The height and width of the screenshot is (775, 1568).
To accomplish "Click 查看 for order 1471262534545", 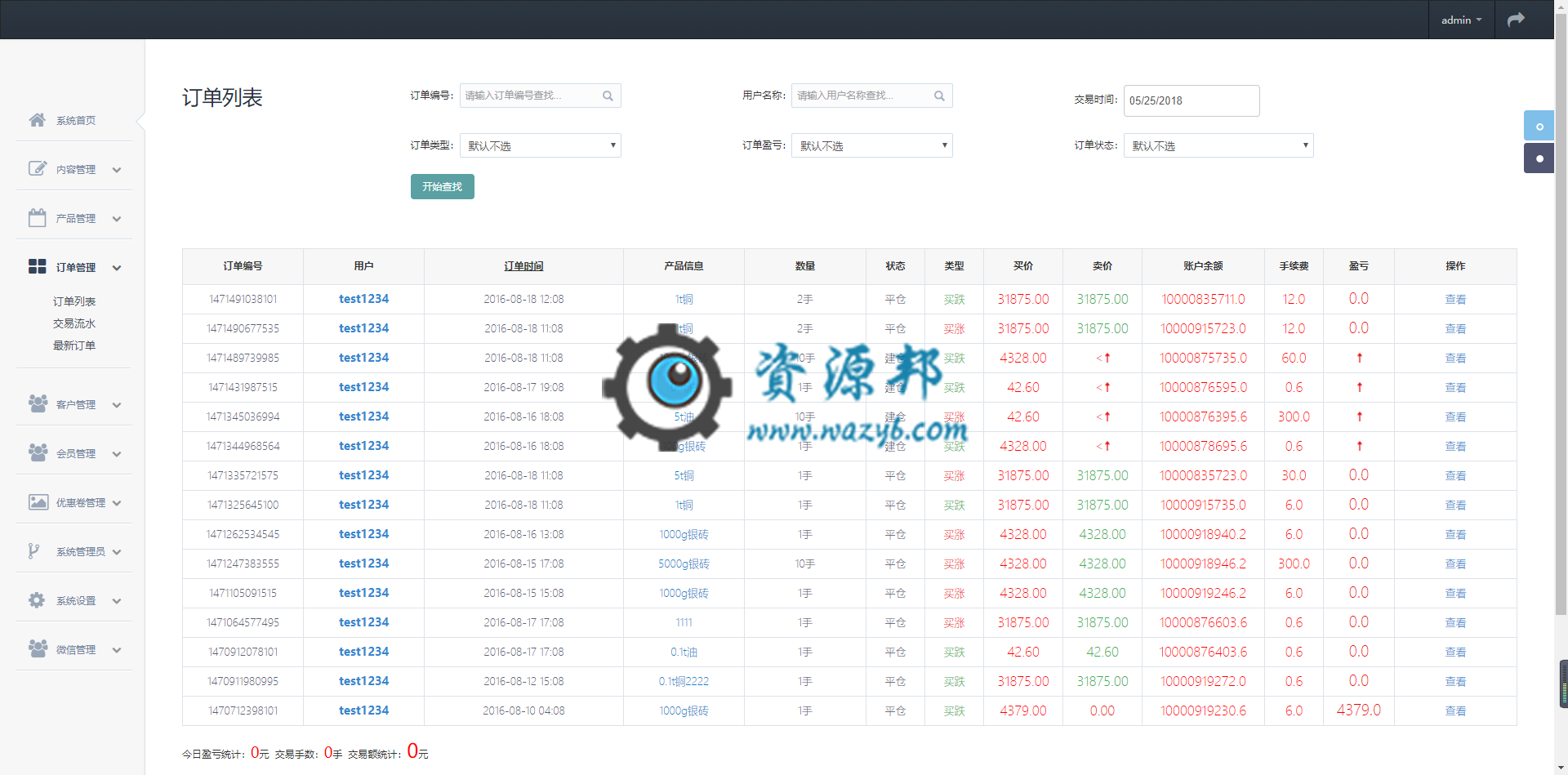I will point(1455,535).
